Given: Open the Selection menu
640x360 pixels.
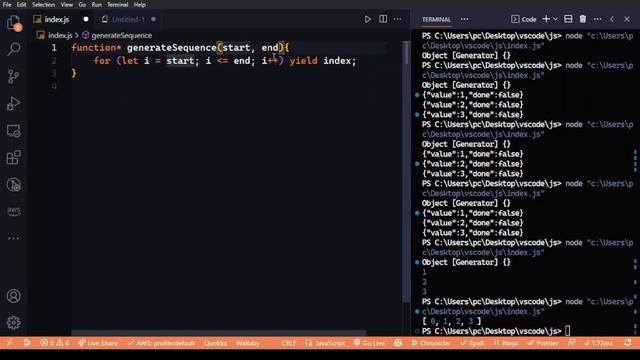Looking at the screenshot, I should [x=43, y=5].
